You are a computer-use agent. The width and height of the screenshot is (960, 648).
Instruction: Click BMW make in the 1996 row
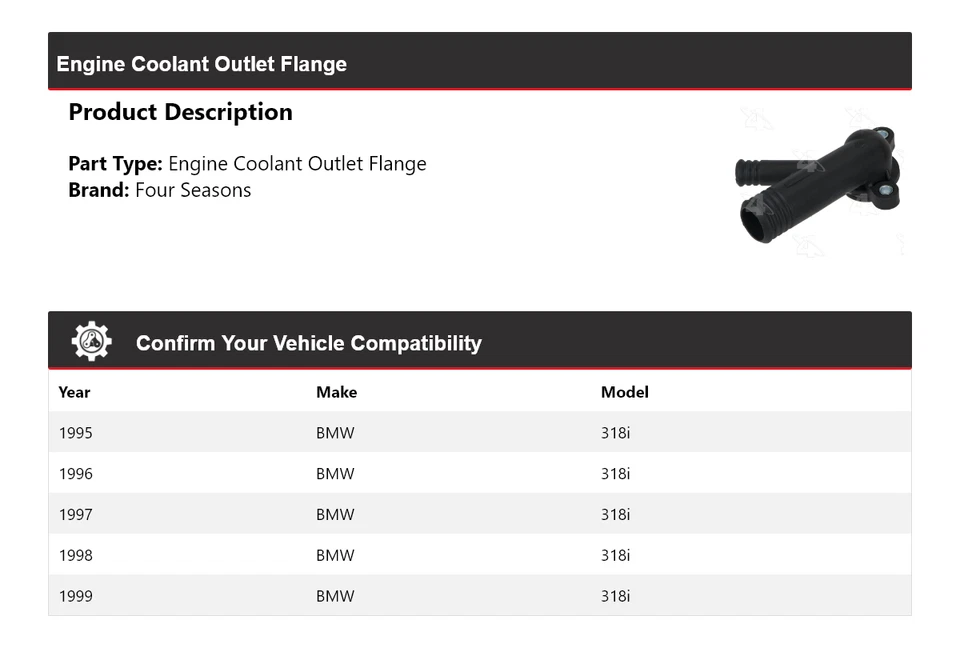click(335, 473)
